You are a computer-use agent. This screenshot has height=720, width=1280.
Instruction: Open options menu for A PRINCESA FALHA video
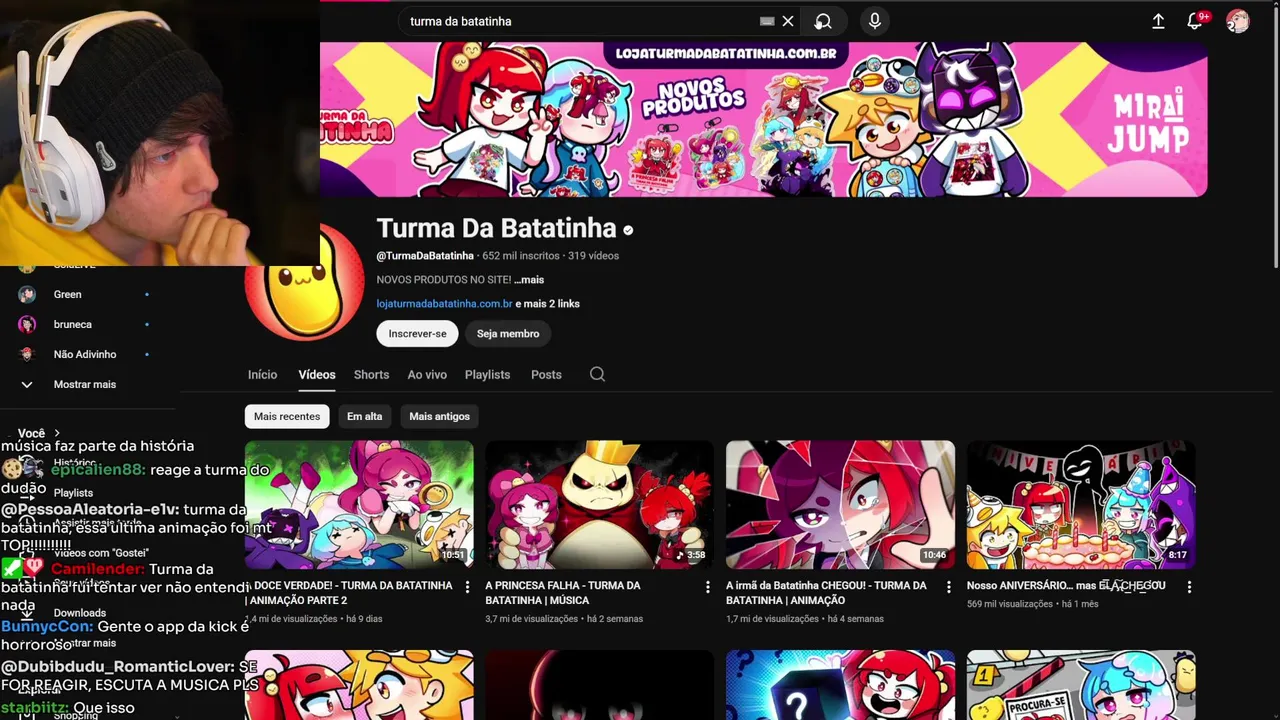pos(708,588)
